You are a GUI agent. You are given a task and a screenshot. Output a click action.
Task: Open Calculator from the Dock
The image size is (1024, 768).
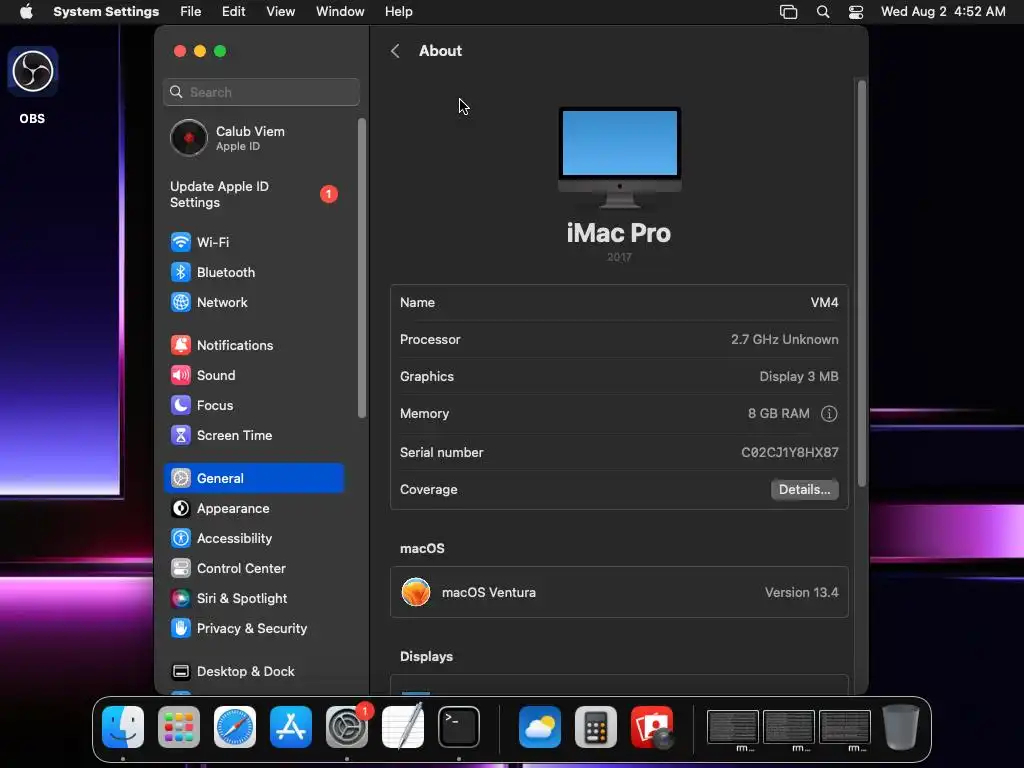[596, 727]
